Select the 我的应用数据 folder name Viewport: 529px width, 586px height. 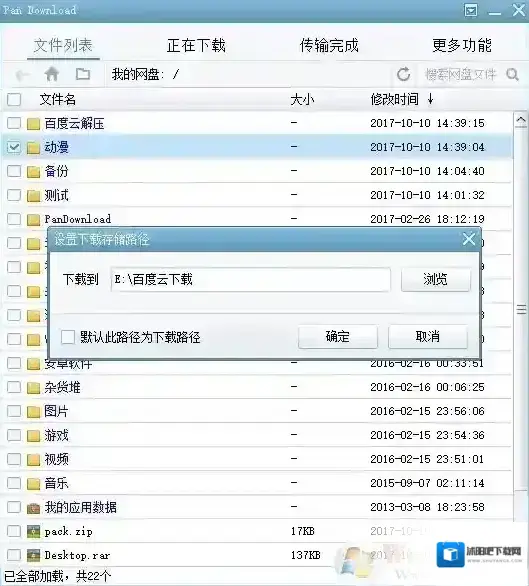tap(80, 508)
